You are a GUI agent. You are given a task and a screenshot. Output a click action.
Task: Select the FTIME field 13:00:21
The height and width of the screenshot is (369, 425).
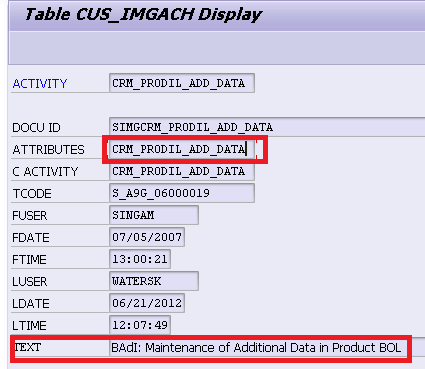click(x=140, y=259)
